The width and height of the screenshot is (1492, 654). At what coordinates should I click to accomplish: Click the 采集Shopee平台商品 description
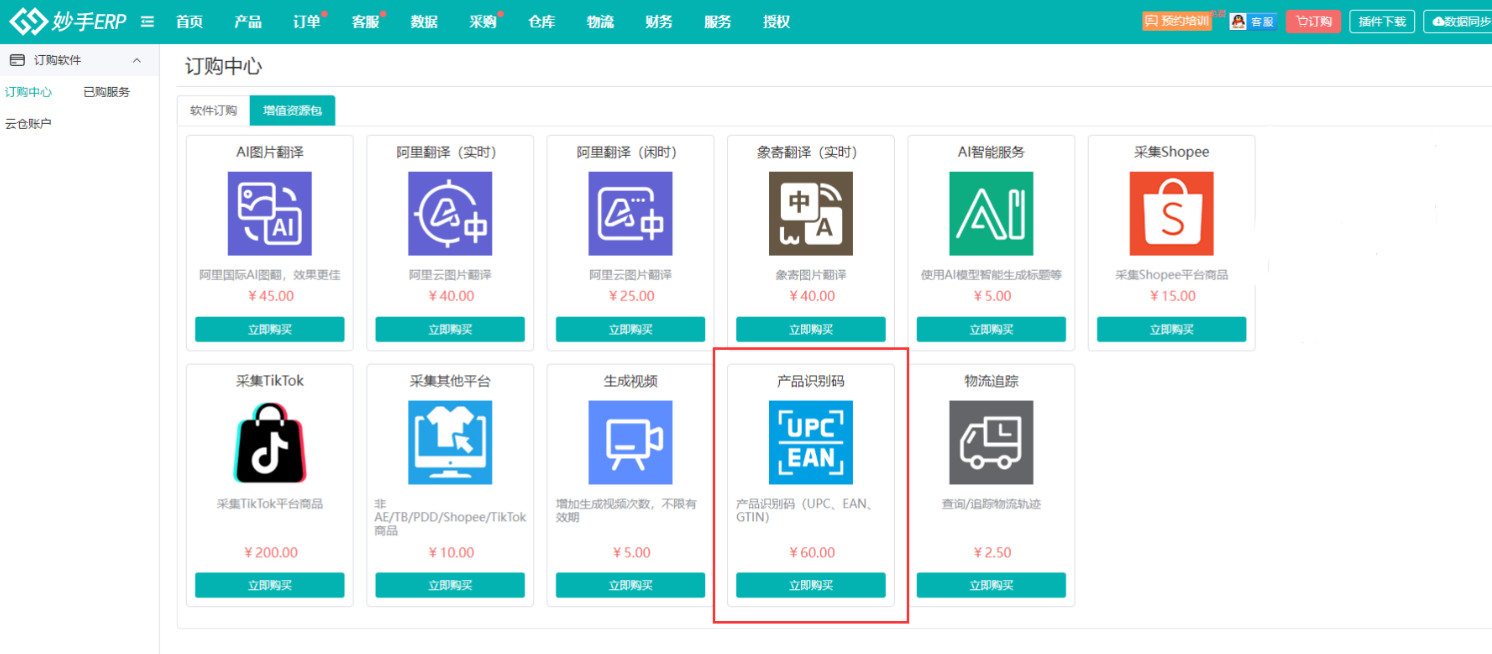[x=1172, y=274]
